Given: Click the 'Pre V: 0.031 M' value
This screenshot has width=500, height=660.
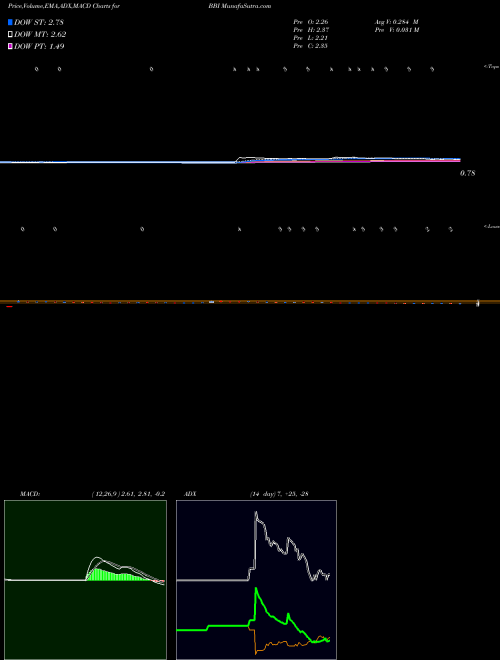Looking at the screenshot, I should (x=397, y=30).
